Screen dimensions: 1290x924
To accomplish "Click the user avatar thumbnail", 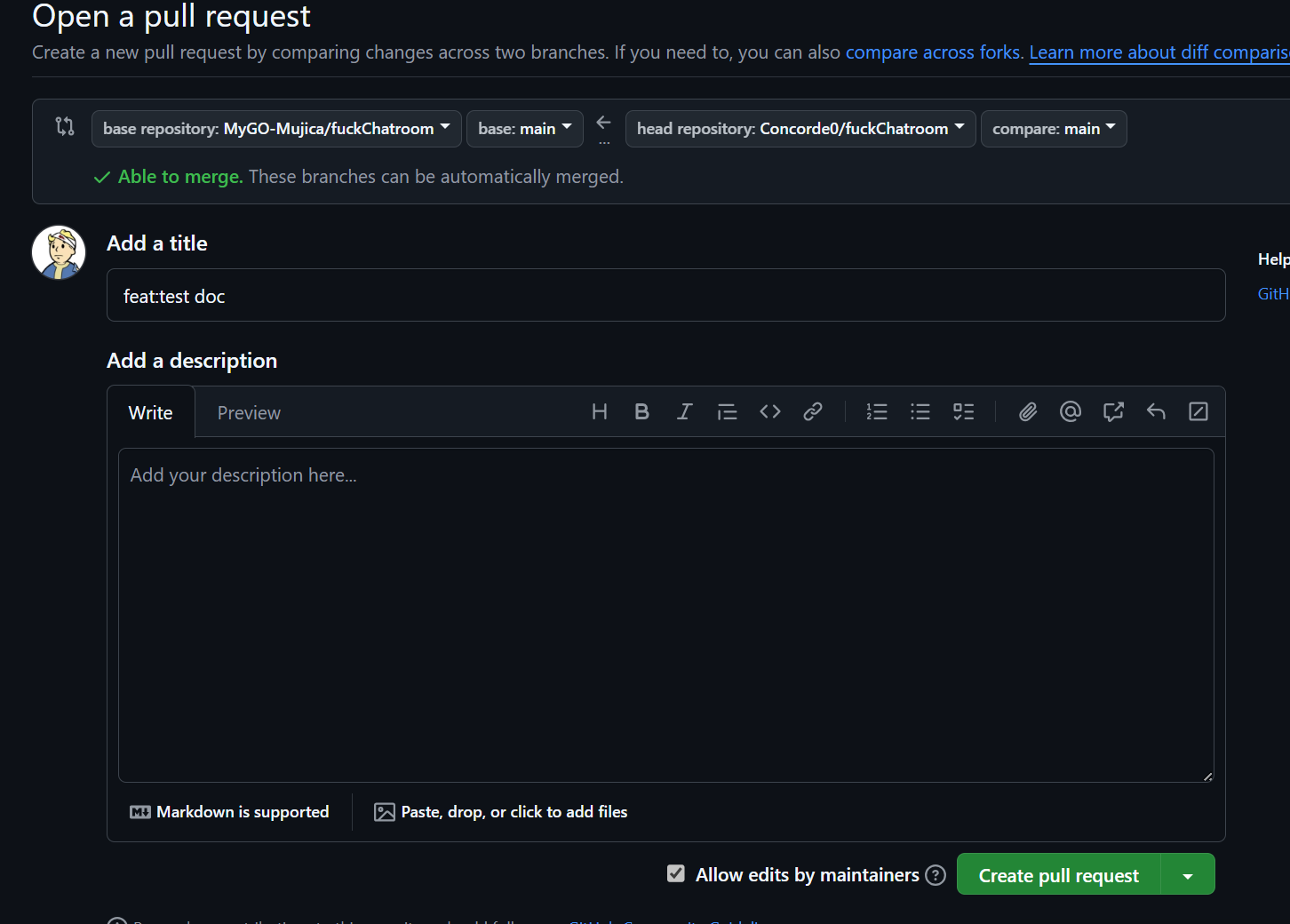I will [x=59, y=252].
